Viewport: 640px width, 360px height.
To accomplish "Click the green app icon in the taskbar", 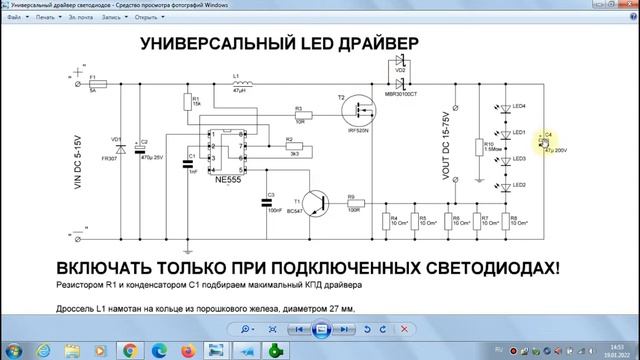I will pyautogui.click(x=276, y=351).
